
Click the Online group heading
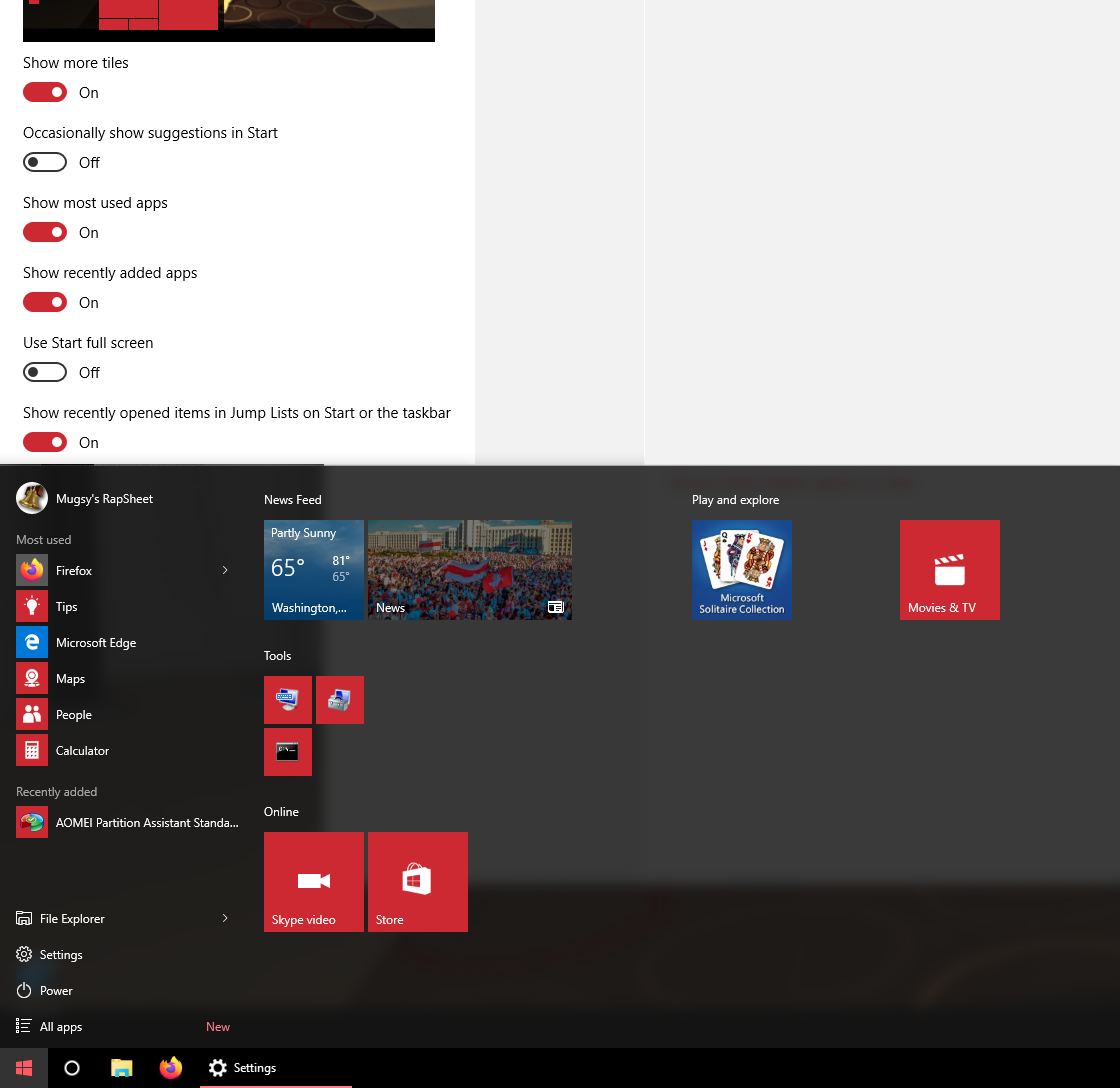[281, 812]
